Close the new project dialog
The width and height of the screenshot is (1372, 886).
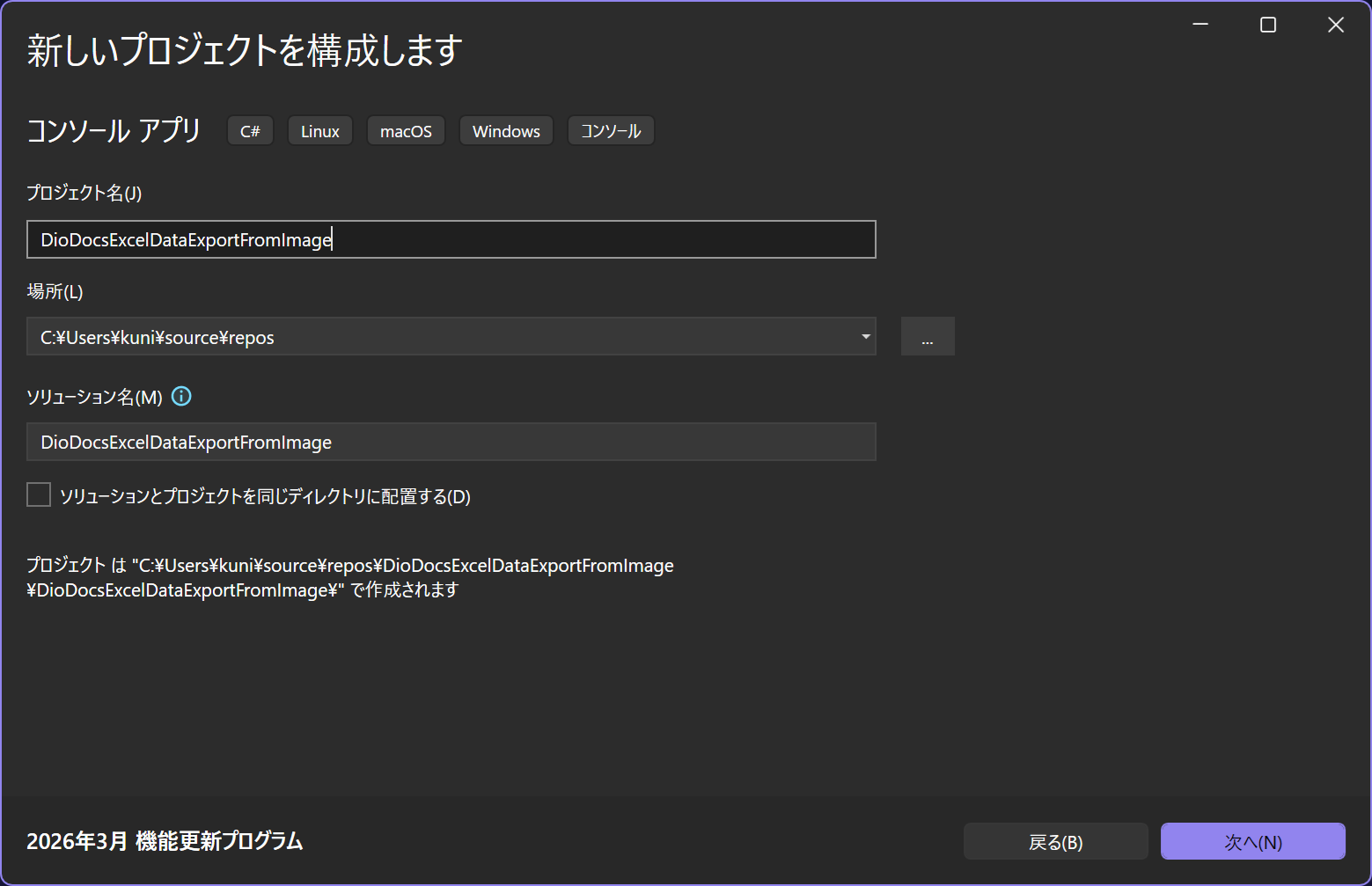click(x=1335, y=26)
